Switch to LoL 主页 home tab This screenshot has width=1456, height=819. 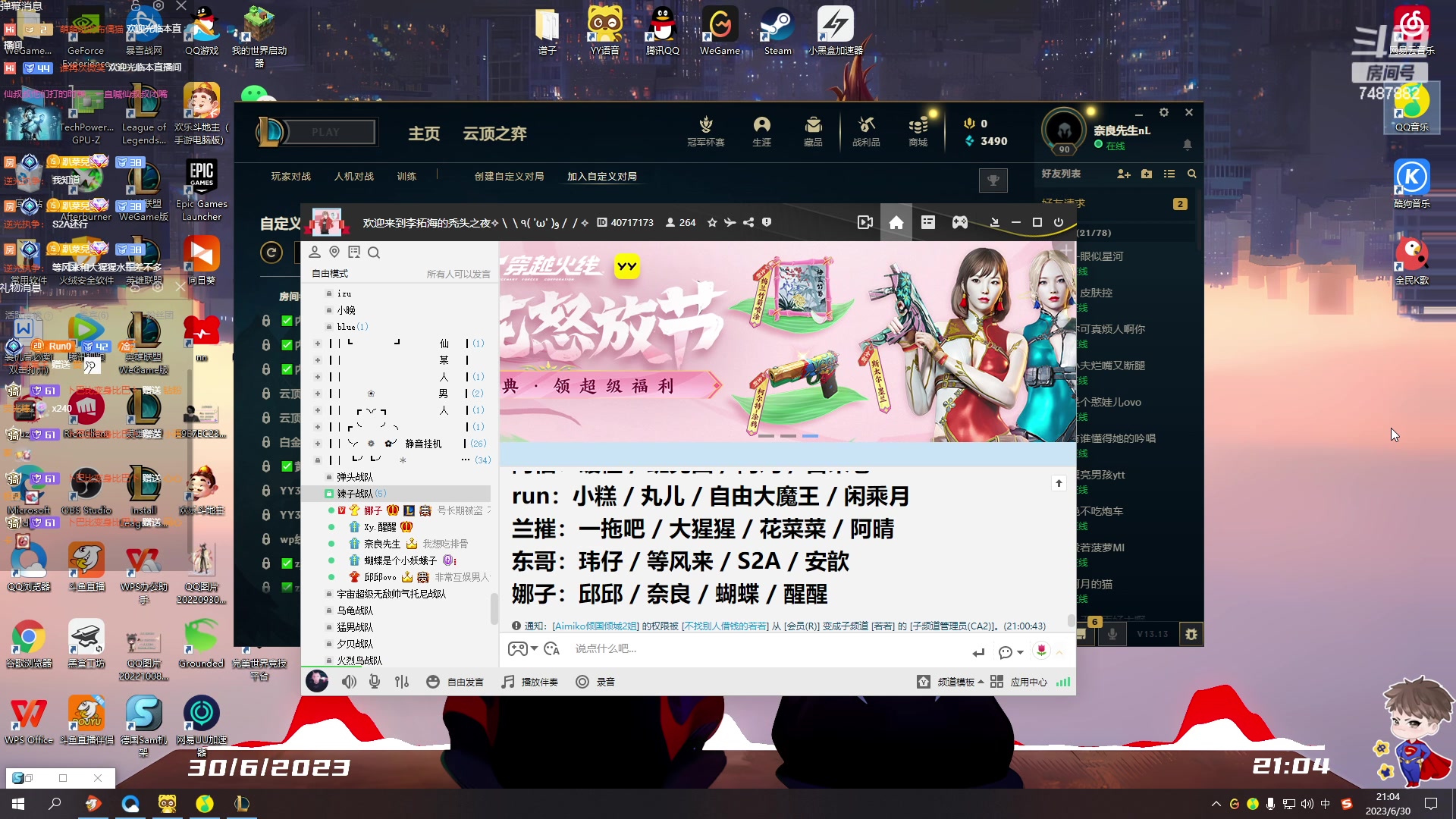424,133
